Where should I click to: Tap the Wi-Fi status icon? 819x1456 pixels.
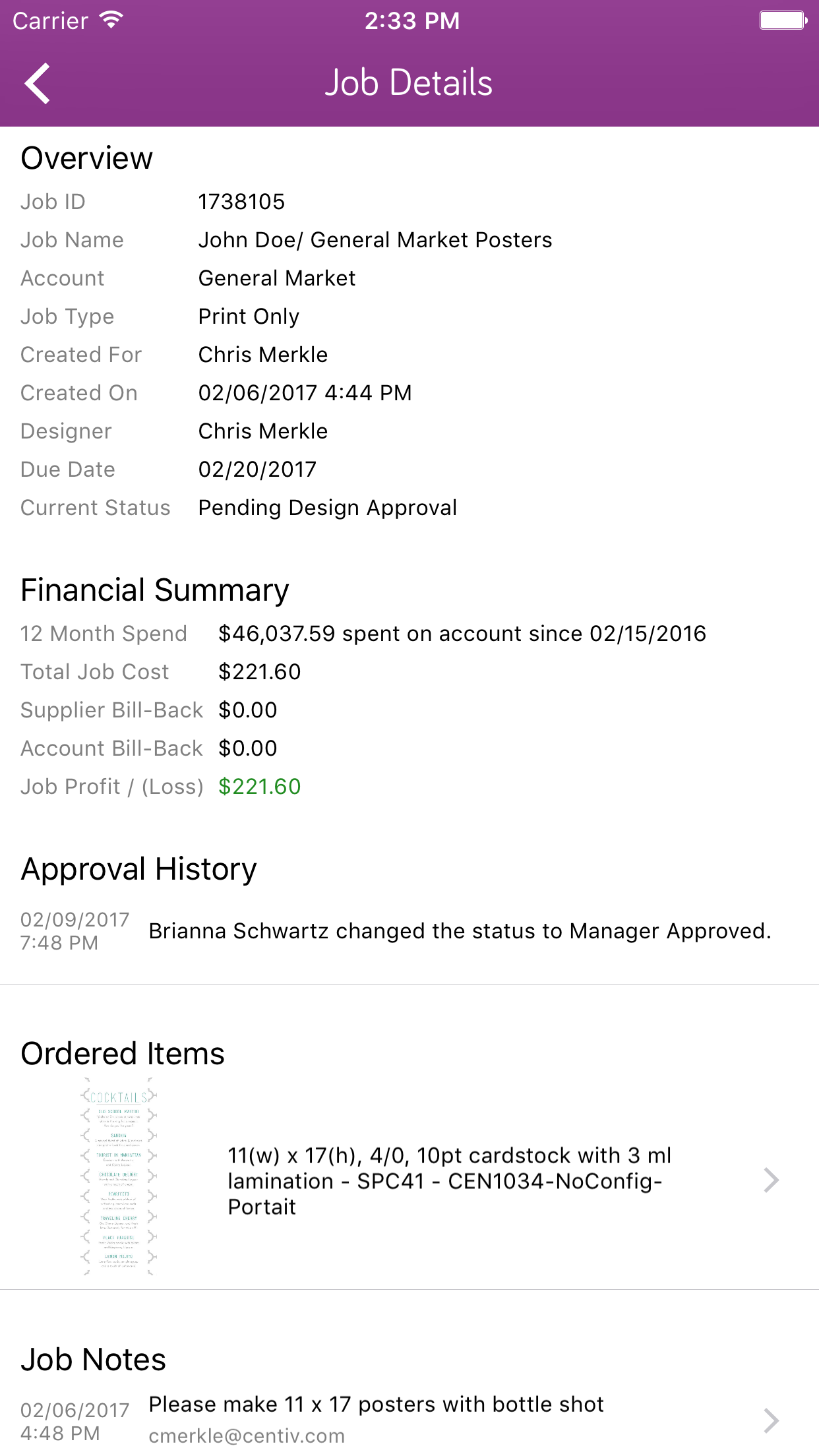point(111,20)
